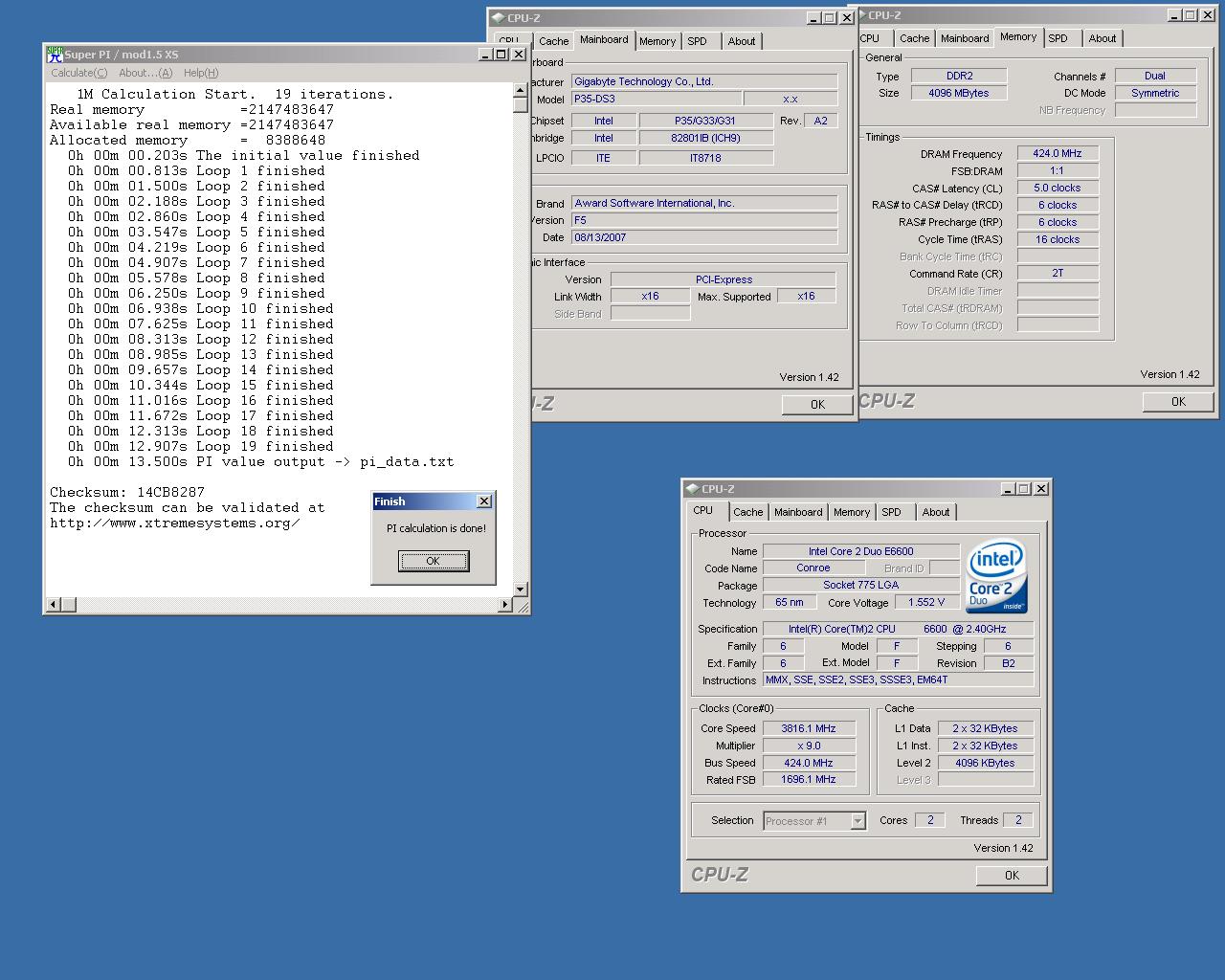
Task: Click the Checksum line 14CB8287
Action: click(127, 492)
